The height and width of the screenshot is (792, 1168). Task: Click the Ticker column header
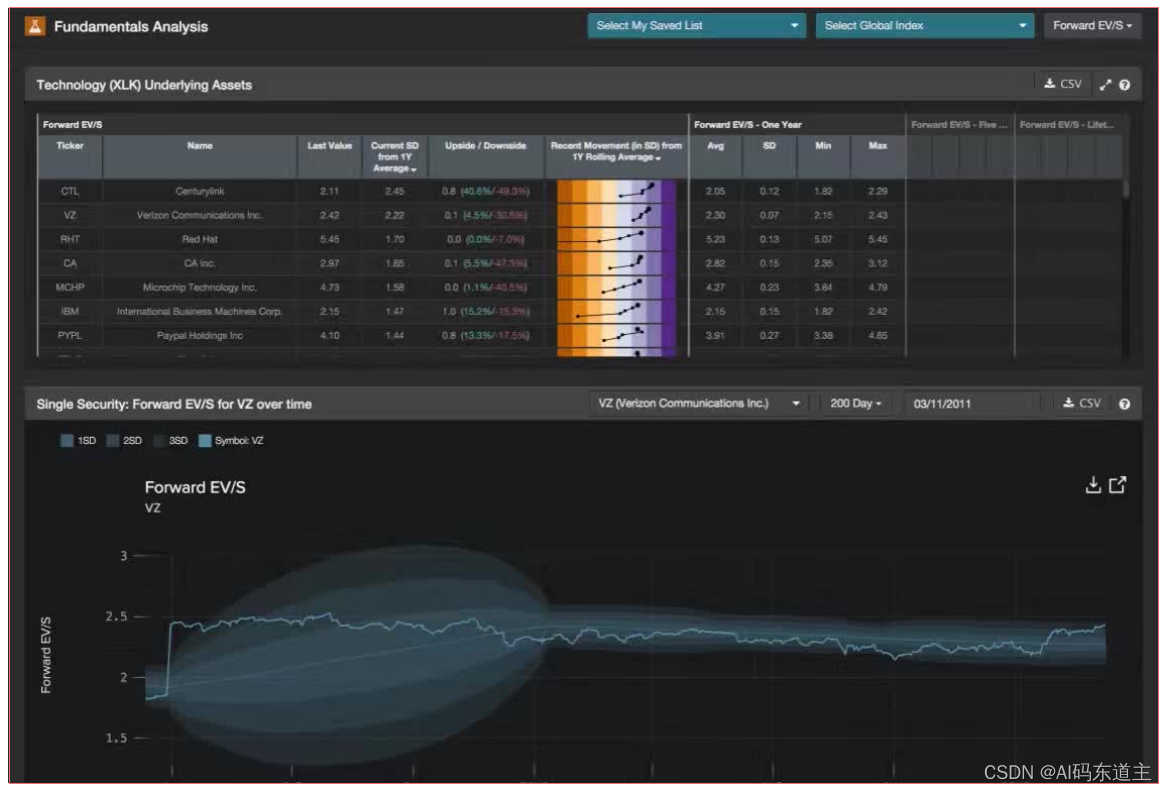pyautogui.click(x=70, y=156)
